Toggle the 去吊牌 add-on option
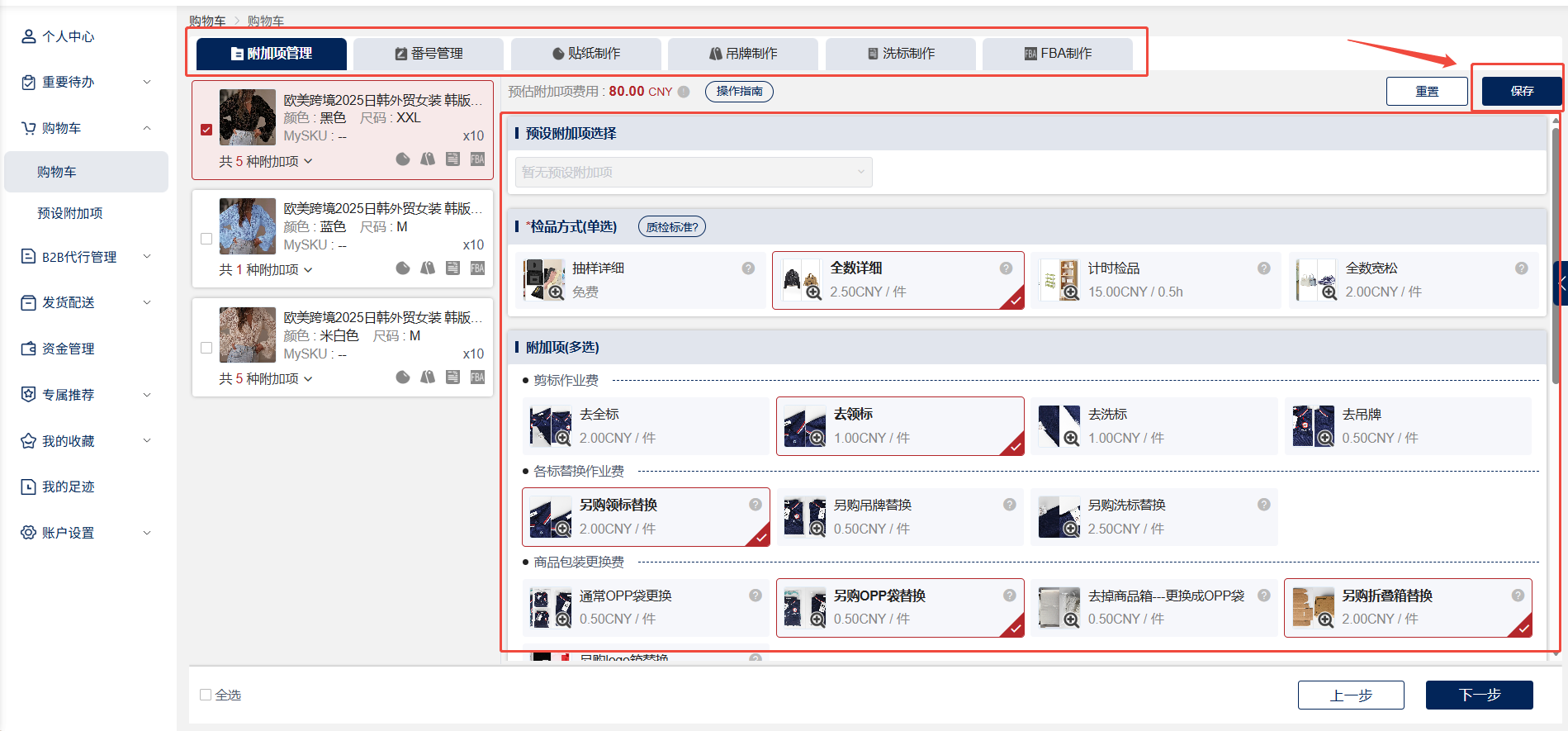 click(1408, 426)
